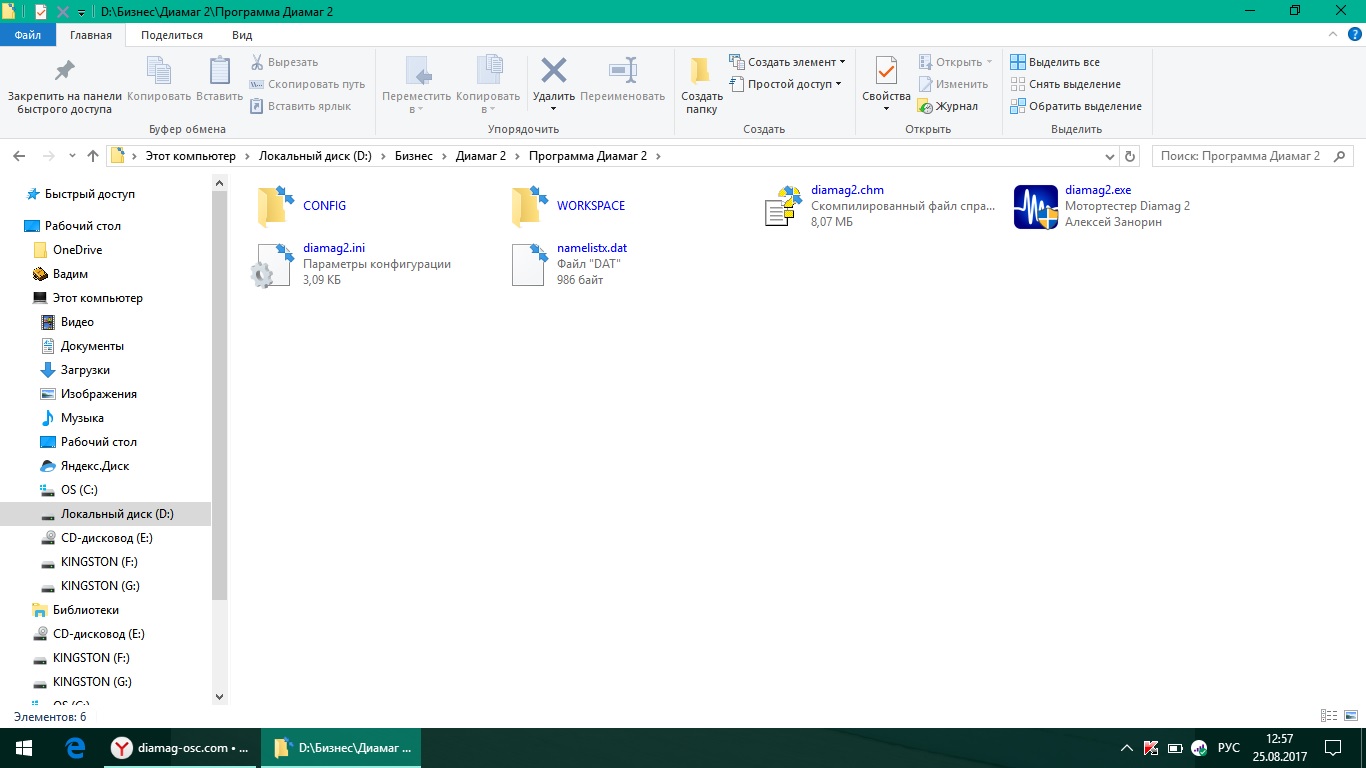
Task: Click the Переименовать rename button
Action: [622, 80]
